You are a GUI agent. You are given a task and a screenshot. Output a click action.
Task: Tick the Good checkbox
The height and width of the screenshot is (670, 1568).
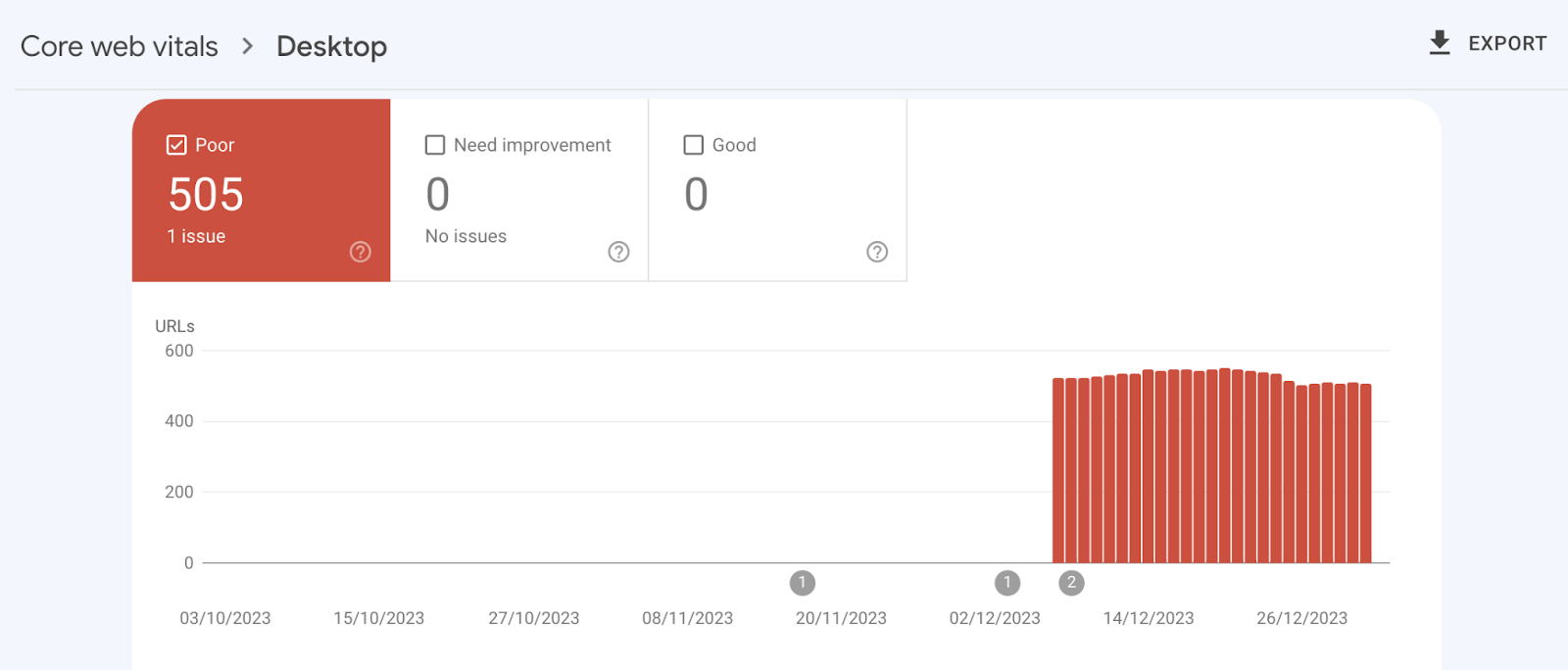(x=694, y=145)
